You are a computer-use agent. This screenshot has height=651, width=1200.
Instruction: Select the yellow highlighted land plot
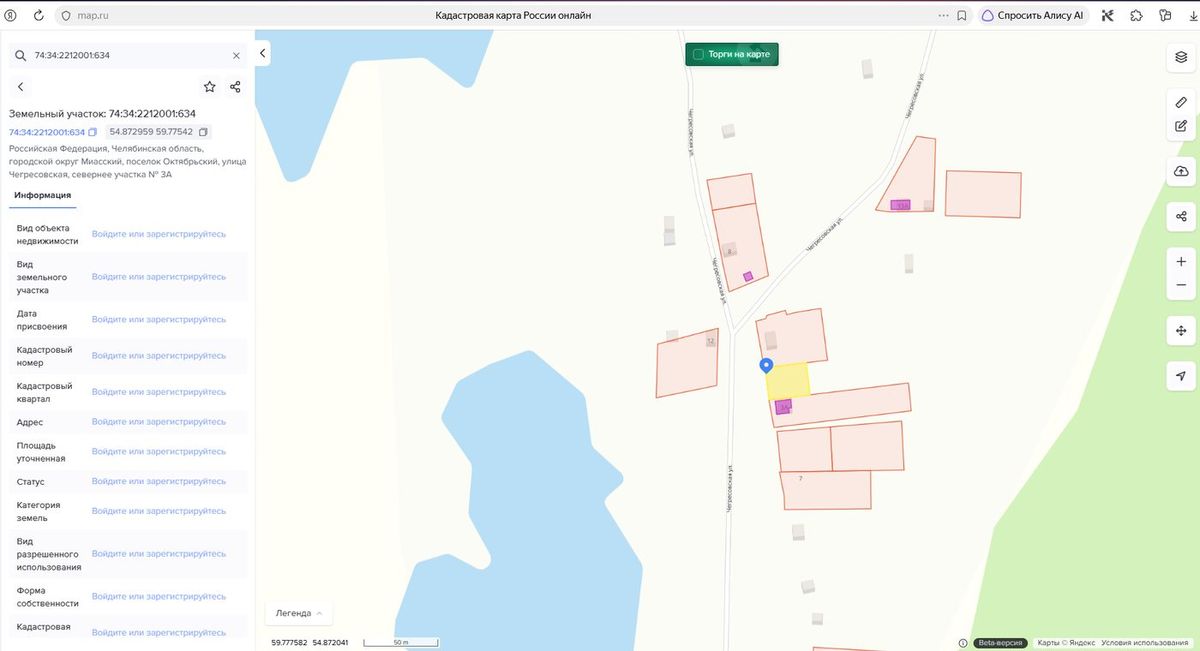point(788,380)
